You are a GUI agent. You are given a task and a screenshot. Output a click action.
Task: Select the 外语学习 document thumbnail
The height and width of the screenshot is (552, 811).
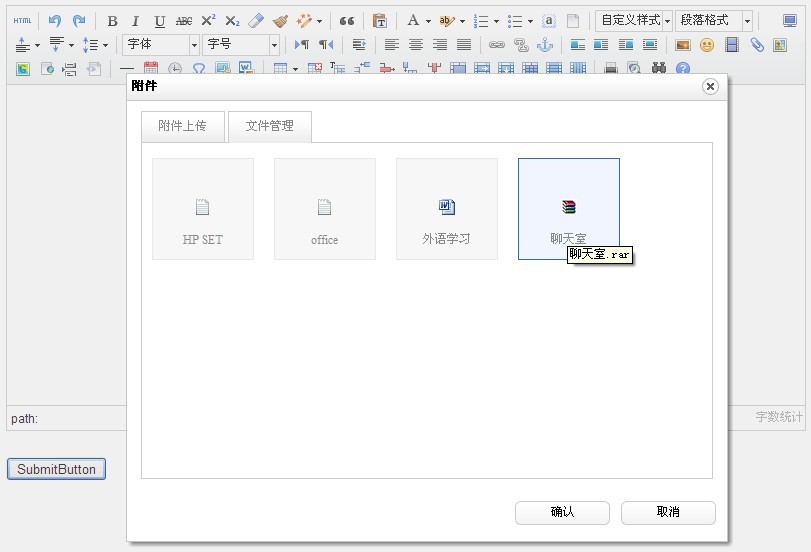pos(447,209)
